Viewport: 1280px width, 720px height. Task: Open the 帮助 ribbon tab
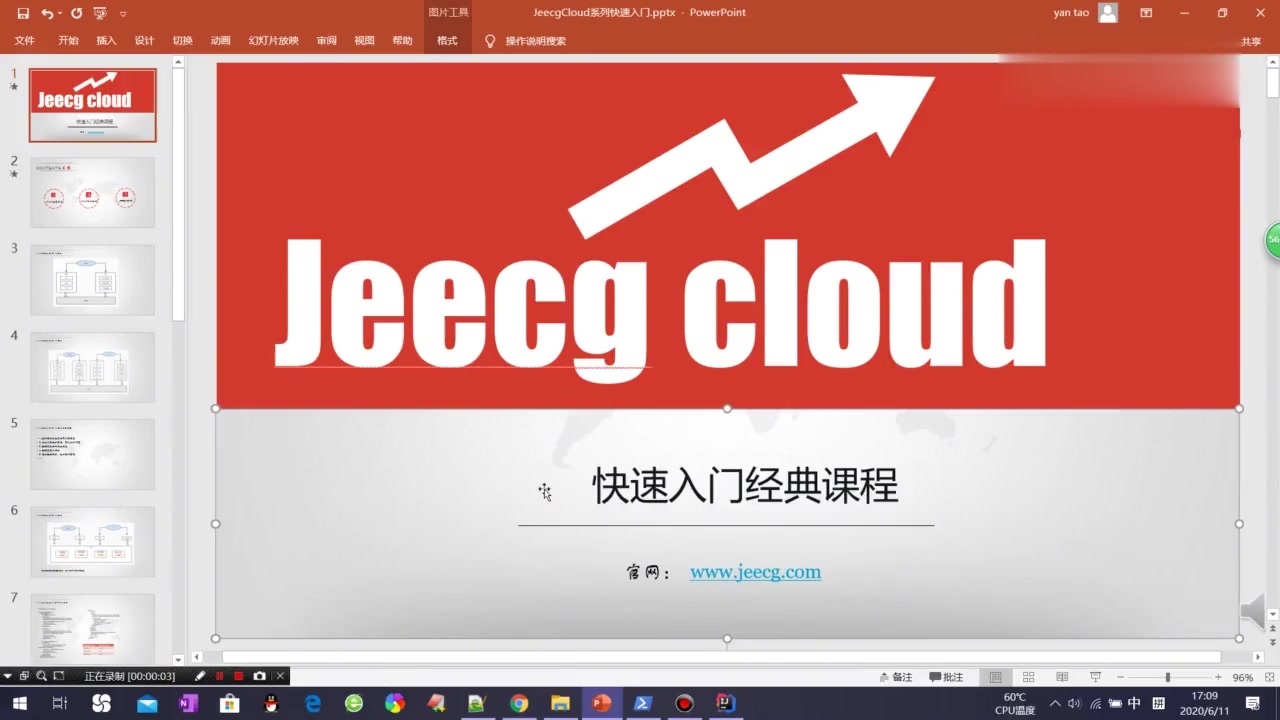click(x=402, y=41)
